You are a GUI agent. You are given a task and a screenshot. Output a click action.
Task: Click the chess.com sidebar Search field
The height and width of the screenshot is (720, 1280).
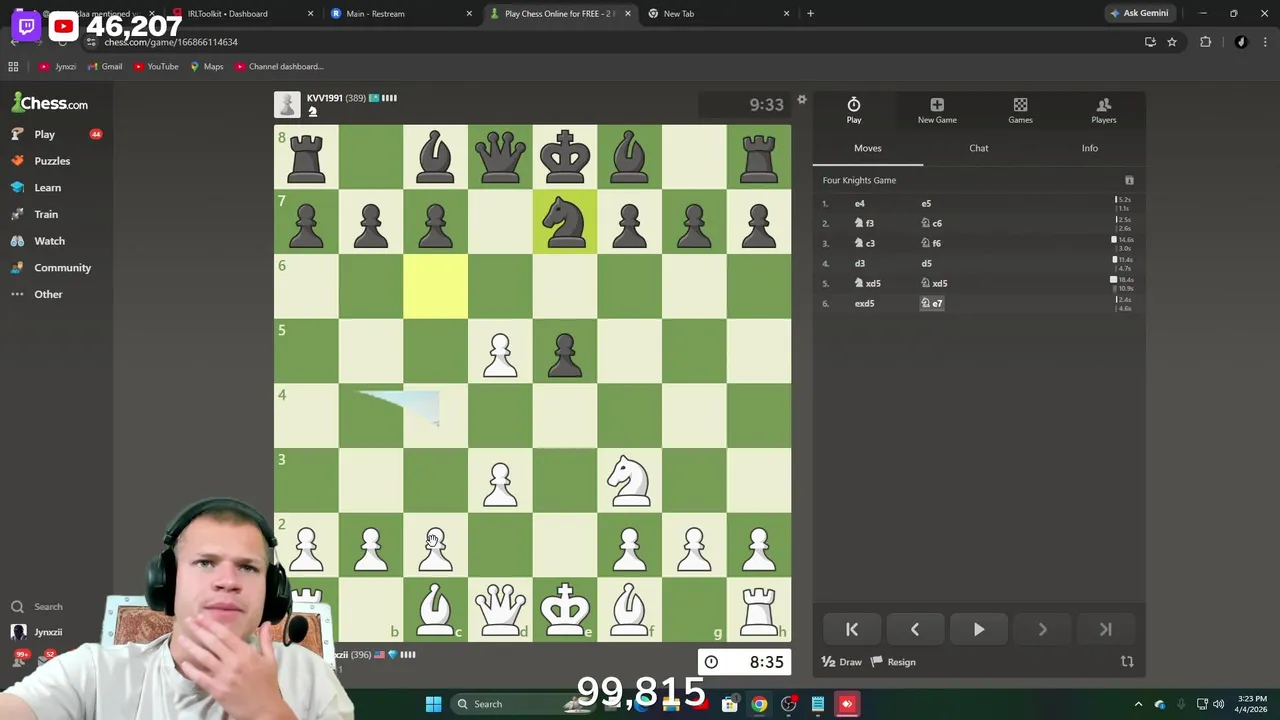click(48, 607)
